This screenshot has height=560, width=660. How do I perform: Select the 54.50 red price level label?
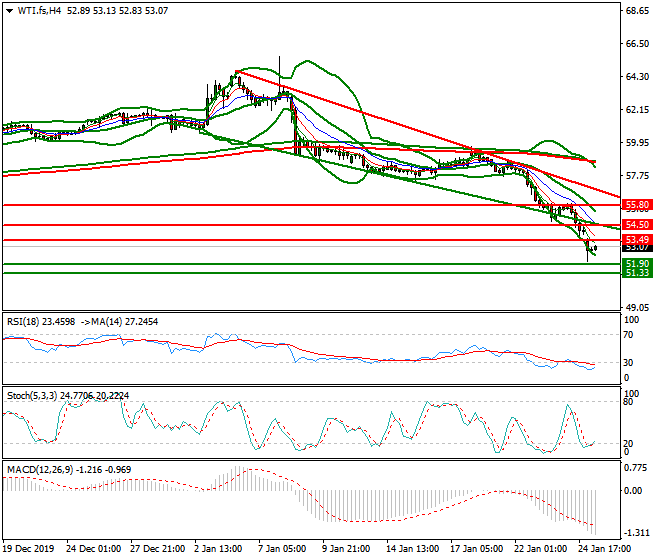pyautogui.click(x=637, y=225)
